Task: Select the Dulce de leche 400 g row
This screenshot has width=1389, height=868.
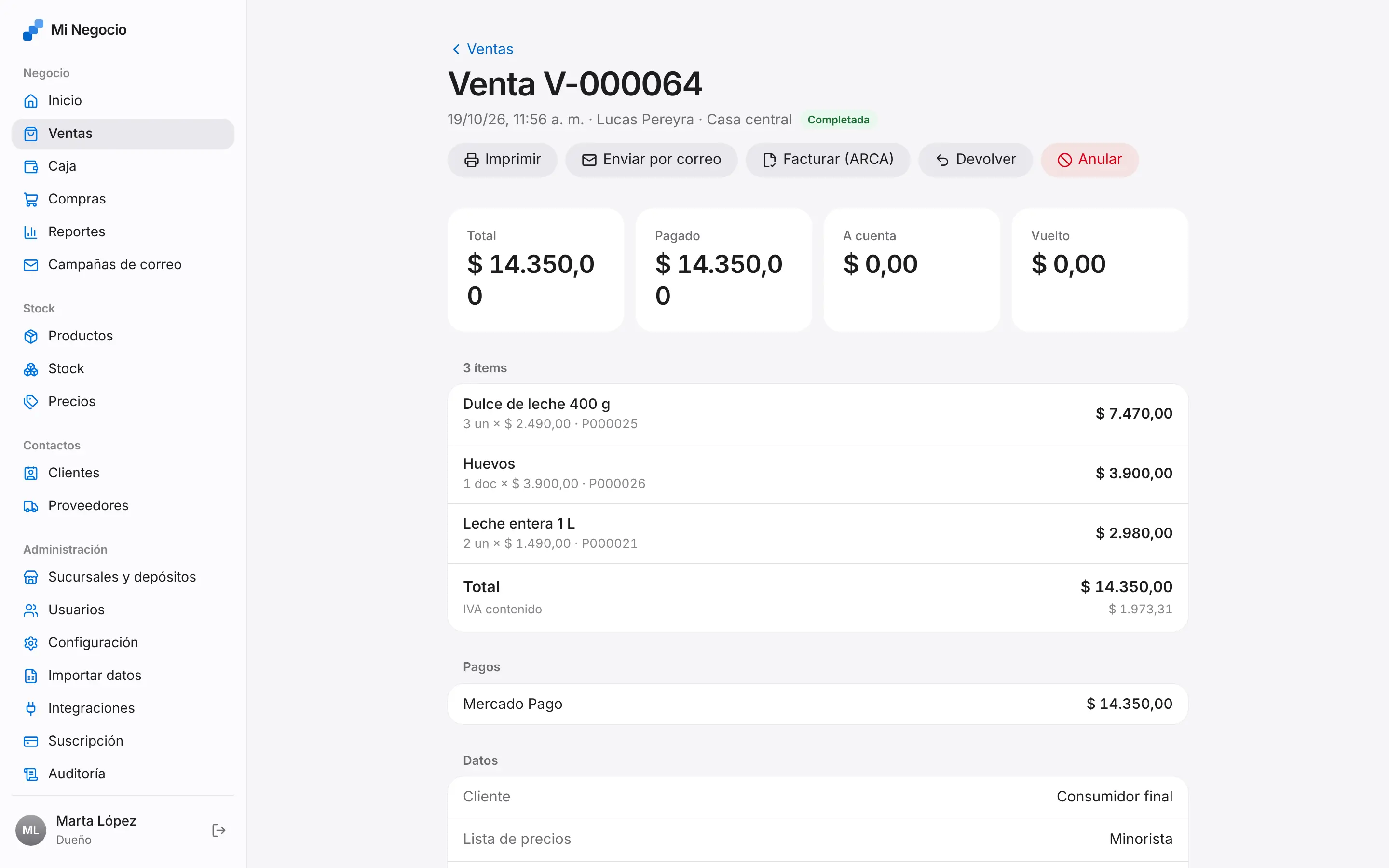Action: [817, 413]
